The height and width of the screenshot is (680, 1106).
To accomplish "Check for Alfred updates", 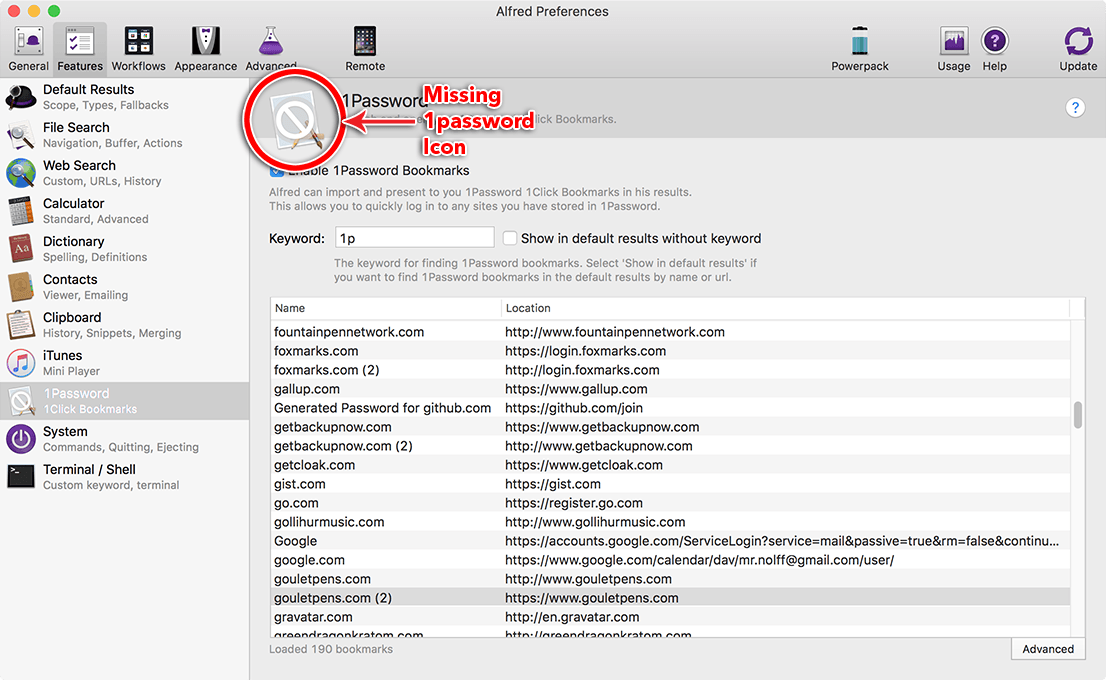I will pyautogui.click(x=1077, y=45).
